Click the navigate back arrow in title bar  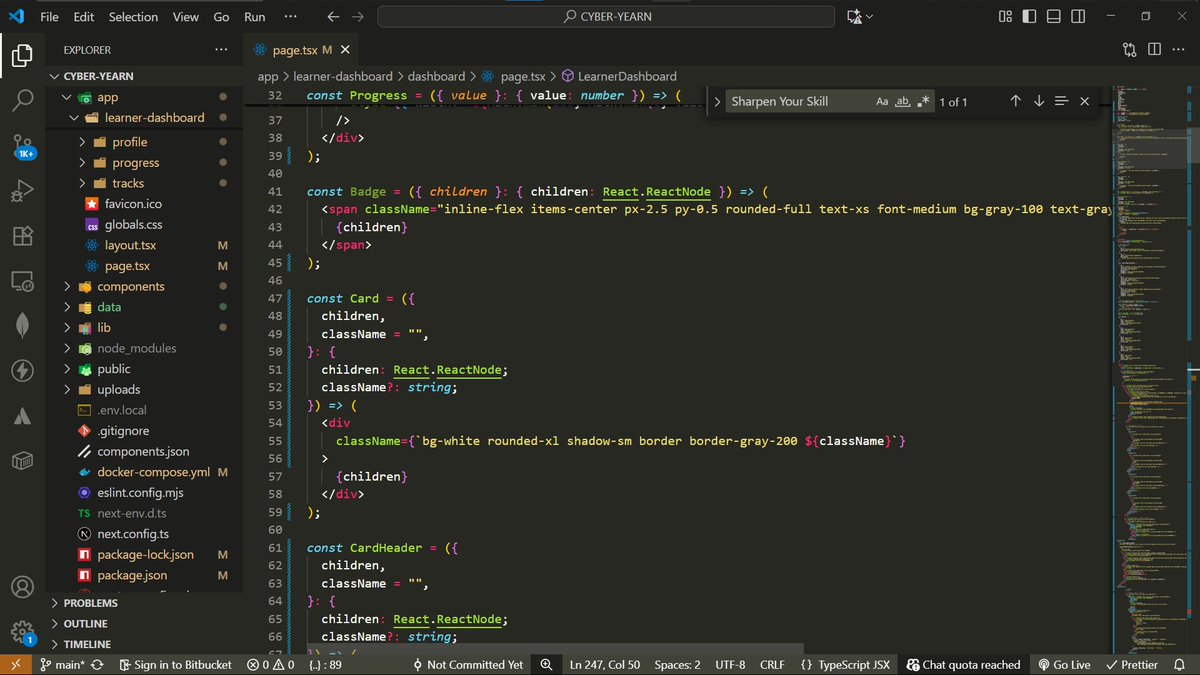point(333,17)
